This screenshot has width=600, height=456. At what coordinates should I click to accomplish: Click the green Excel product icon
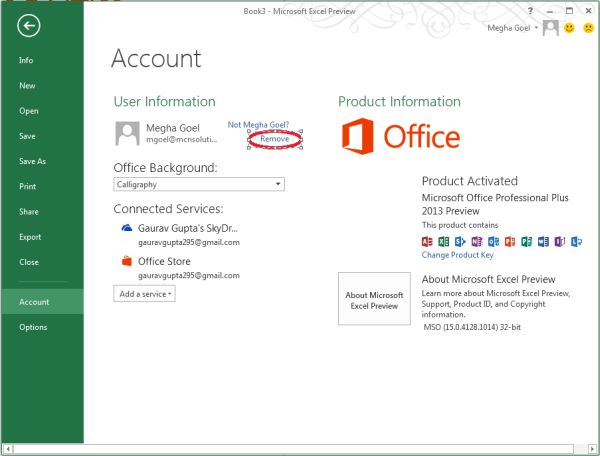[x=443, y=241]
